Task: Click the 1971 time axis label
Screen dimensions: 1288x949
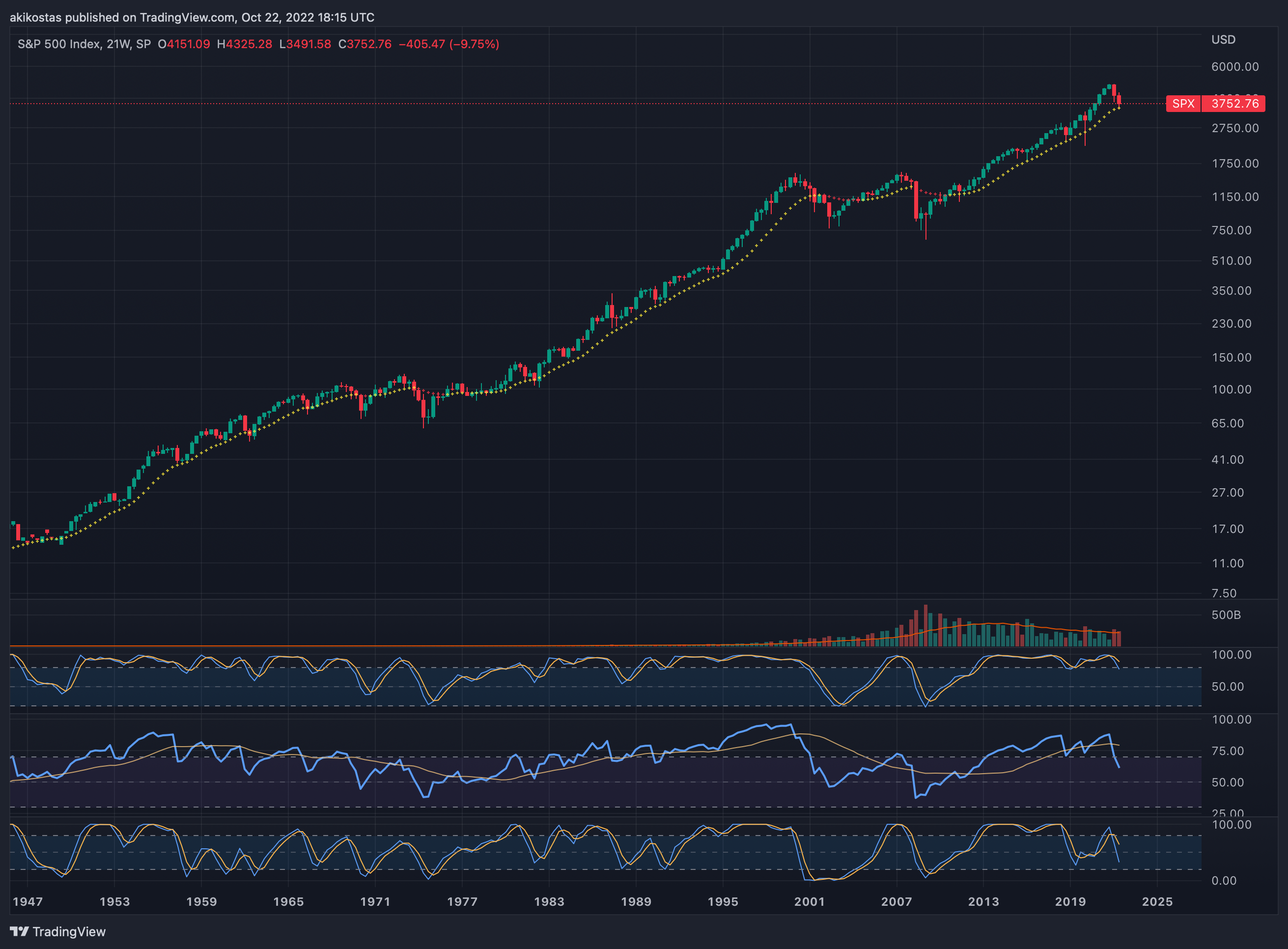Action: pyautogui.click(x=375, y=902)
